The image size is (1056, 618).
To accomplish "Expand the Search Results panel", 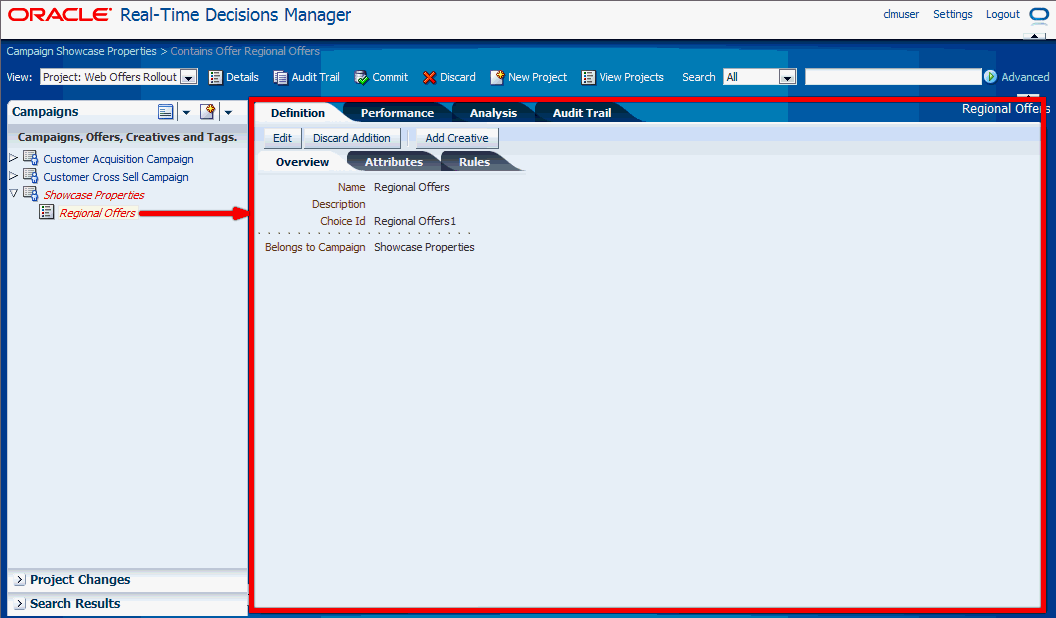I will (20, 604).
